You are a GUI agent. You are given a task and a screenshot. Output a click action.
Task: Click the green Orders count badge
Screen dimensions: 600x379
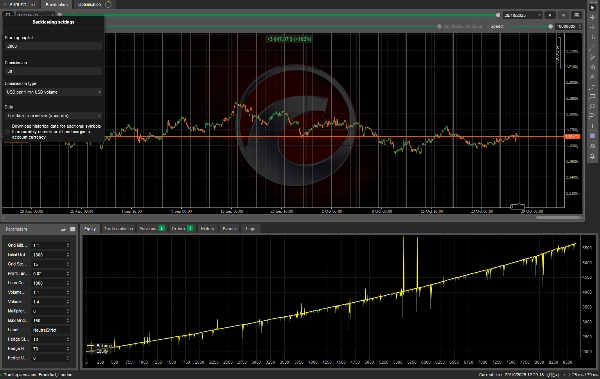click(x=190, y=229)
